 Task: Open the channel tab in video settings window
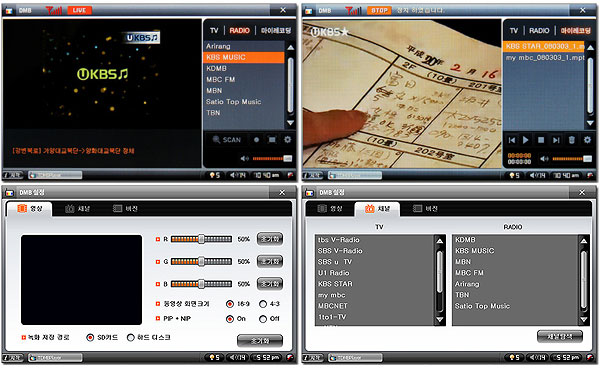(78, 209)
